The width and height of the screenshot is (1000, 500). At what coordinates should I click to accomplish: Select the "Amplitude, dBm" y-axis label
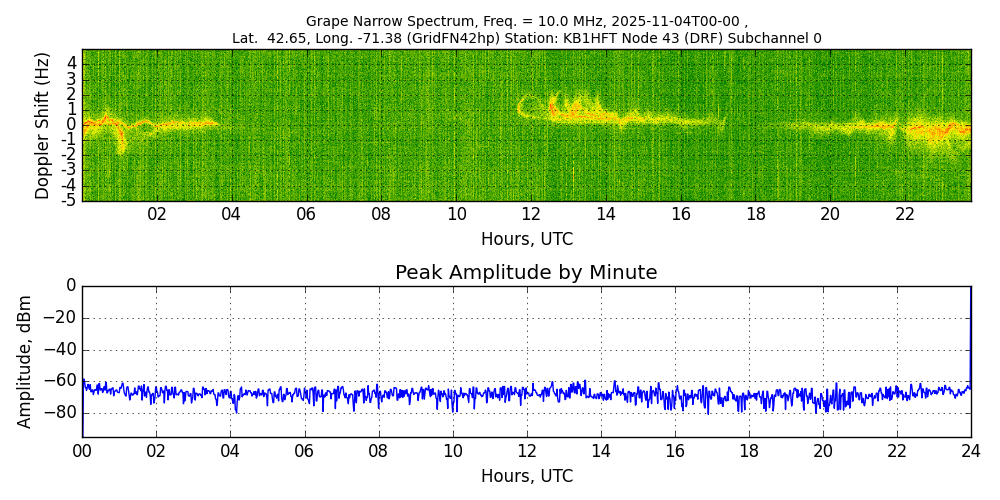tap(26, 361)
